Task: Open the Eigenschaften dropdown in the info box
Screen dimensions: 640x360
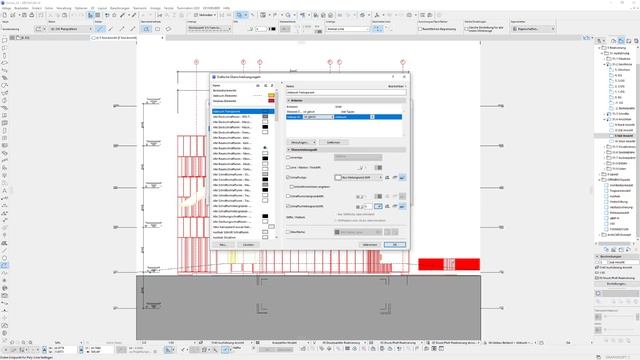Action: click(533, 29)
